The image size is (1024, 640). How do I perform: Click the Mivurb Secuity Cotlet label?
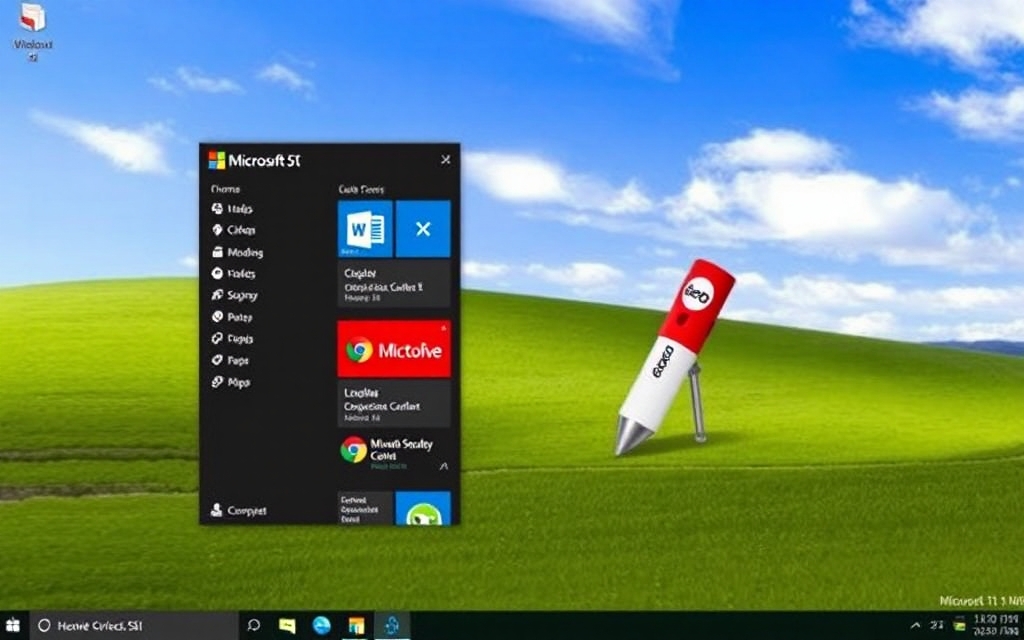coord(401,449)
